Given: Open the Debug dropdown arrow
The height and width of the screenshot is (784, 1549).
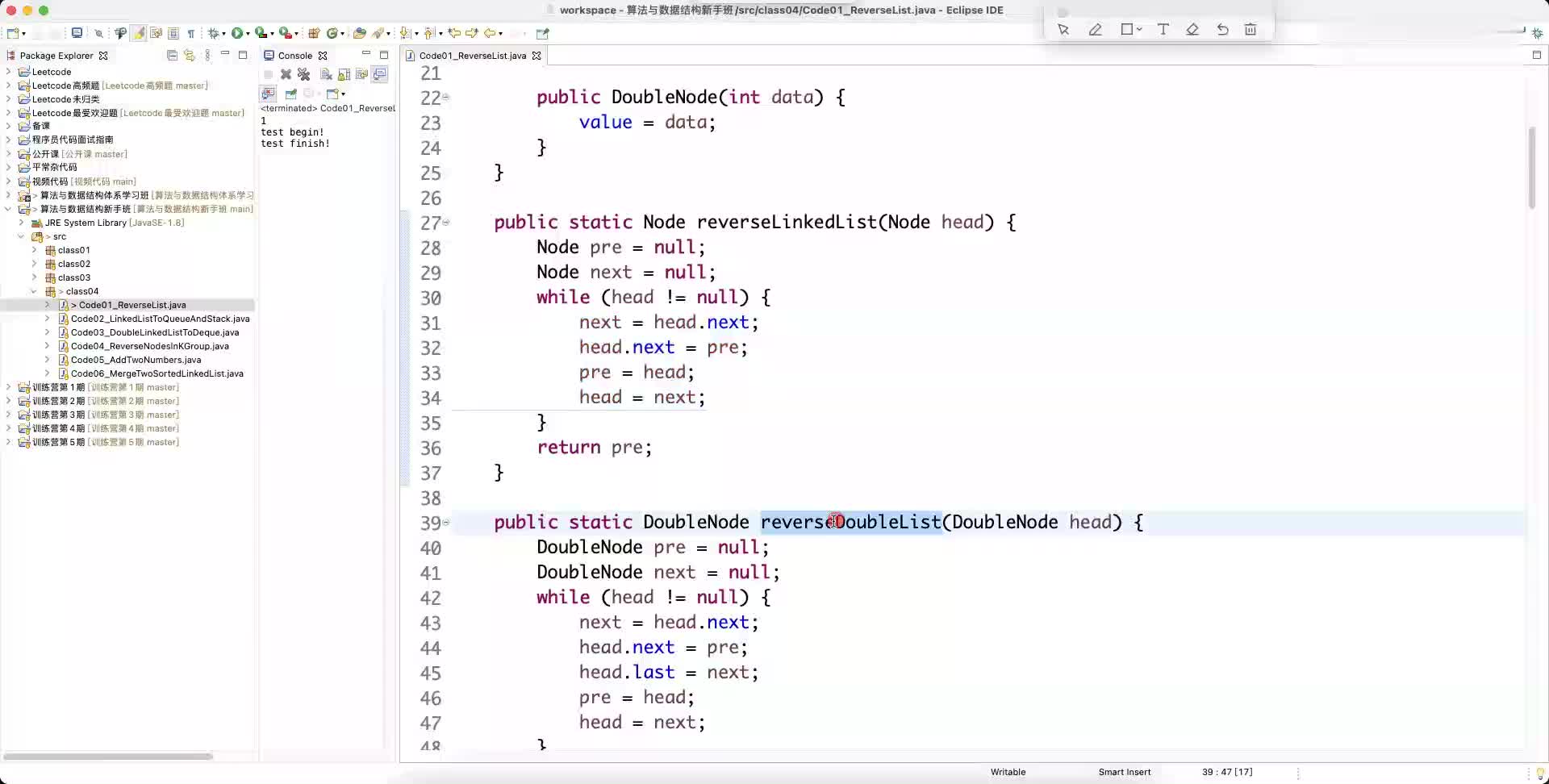Looking at the screenshot, I should pos(224,34).
